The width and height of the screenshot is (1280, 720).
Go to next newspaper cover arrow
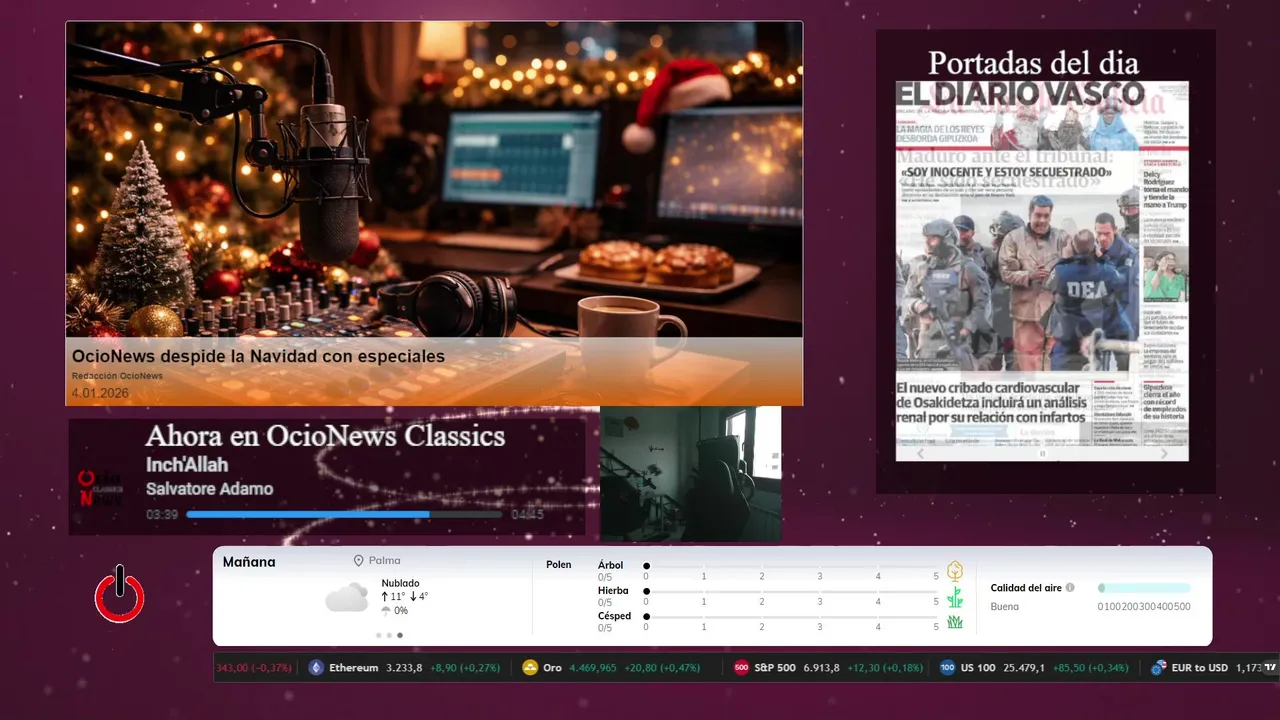[x=1164, y=453]
